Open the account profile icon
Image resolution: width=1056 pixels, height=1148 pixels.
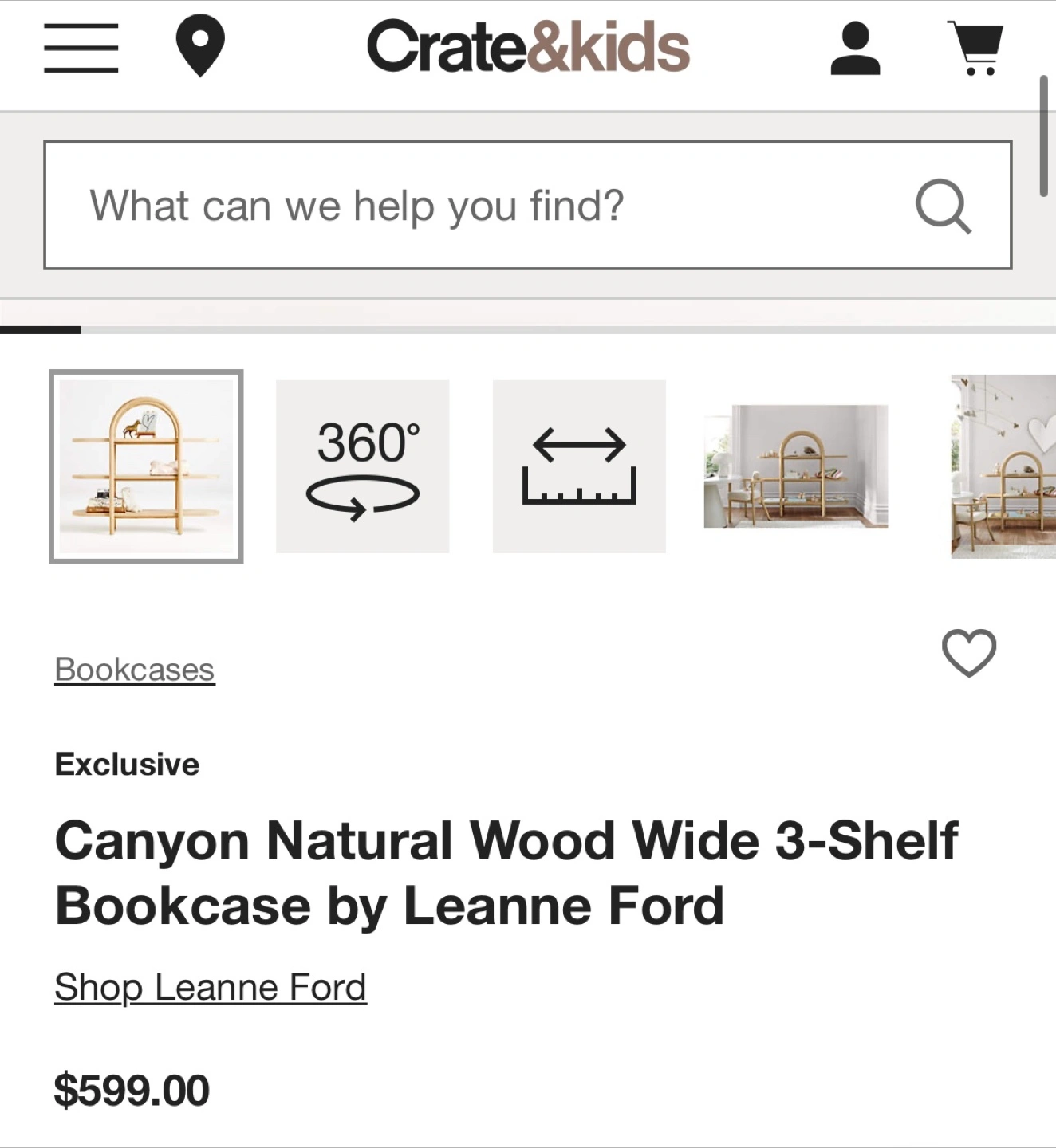click(855, 49)
